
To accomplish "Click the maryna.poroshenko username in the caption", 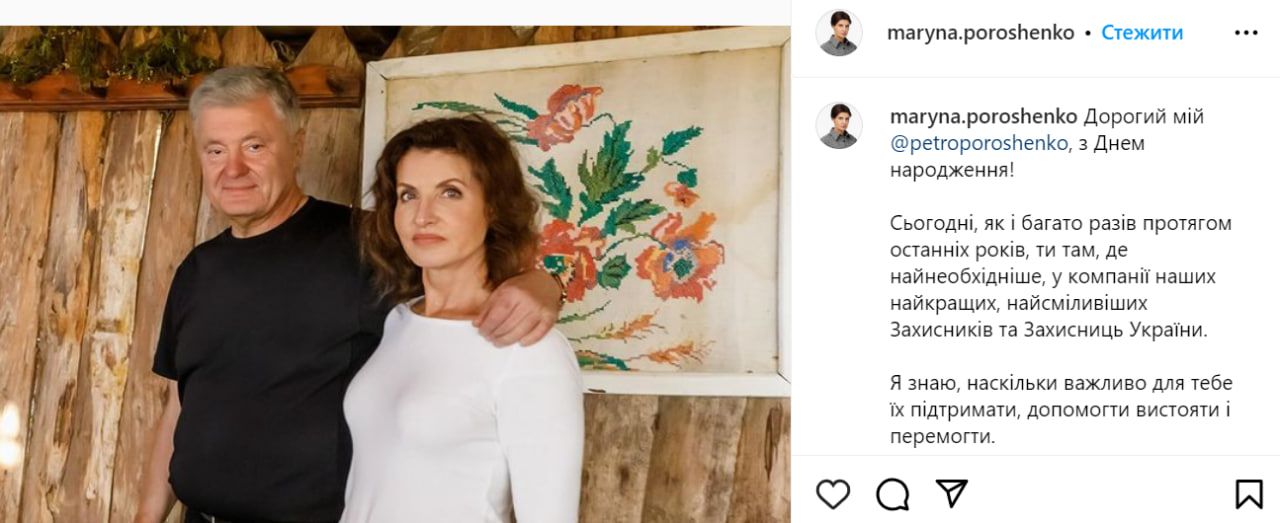I will 983,116.
